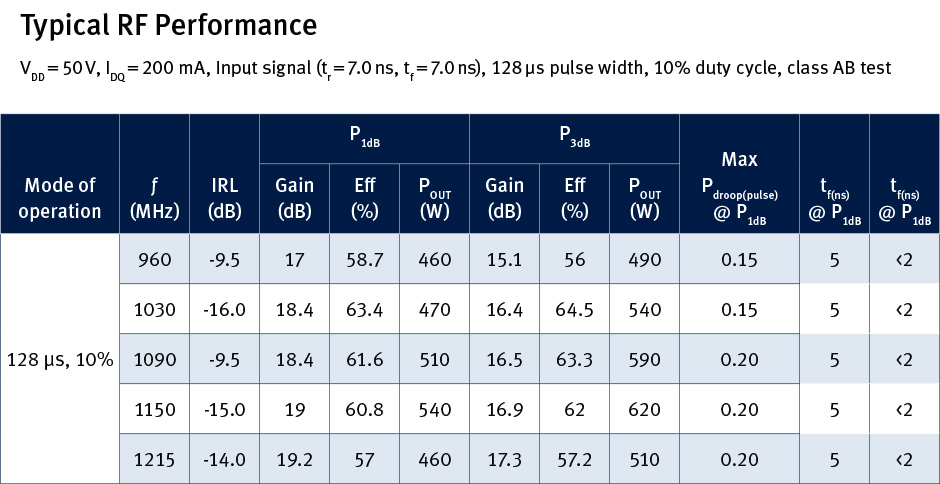The image size is (940, 484).
Task: Select the -15.0 IRL cell
Action: 224,409
